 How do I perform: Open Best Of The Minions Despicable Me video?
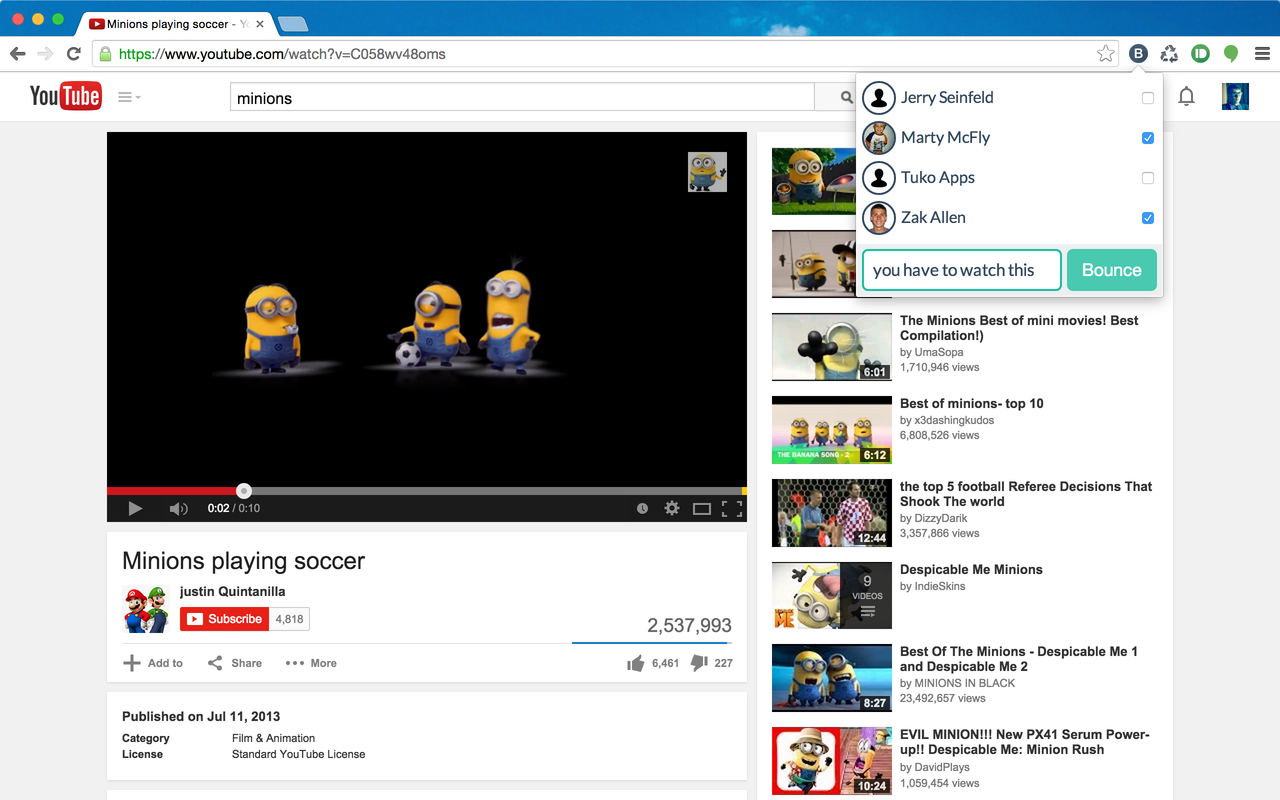pyautogui.click(x=1019, y=659)
